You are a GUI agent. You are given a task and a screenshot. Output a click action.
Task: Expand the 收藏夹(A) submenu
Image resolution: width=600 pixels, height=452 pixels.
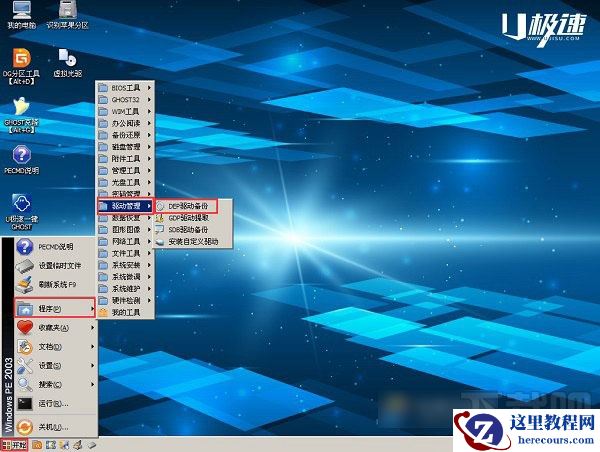tap(56, 328)
